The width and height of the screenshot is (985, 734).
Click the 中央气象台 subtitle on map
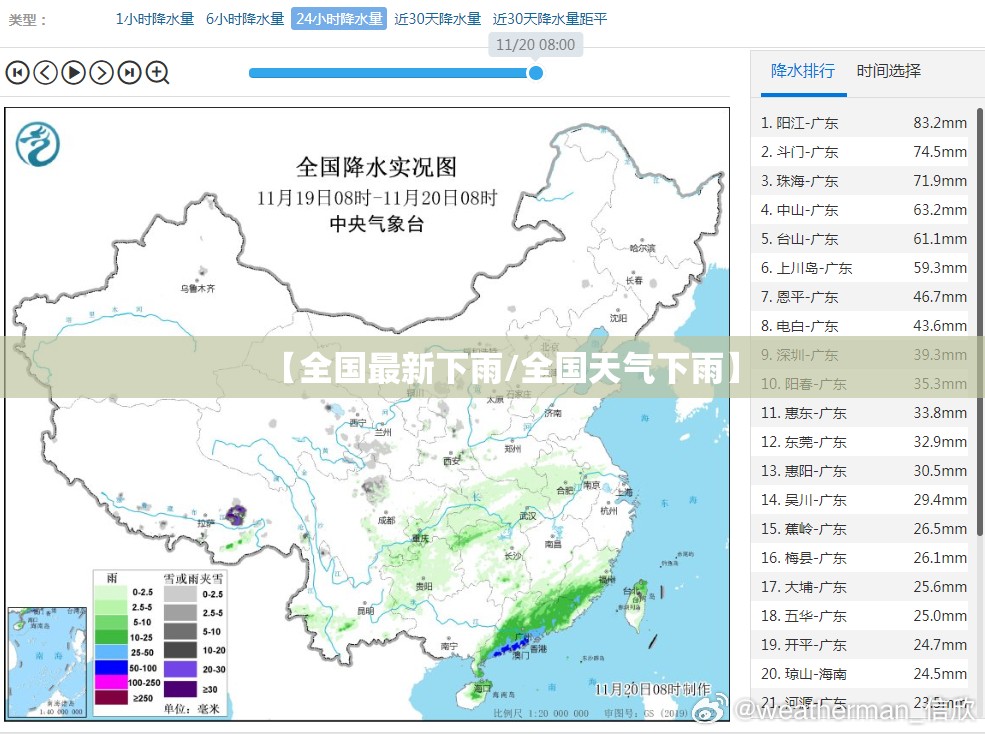[x=376, y=224]
